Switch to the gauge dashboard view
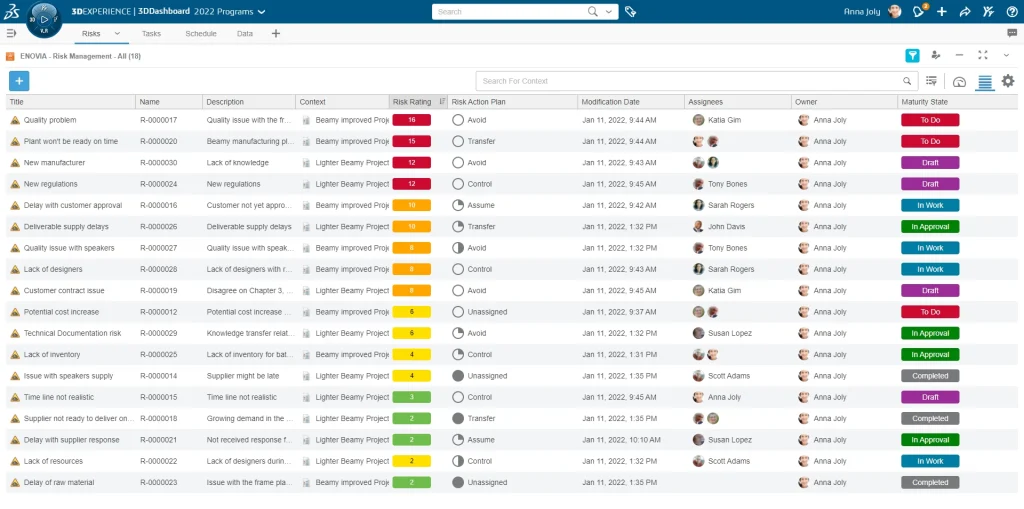 [959, 82]
